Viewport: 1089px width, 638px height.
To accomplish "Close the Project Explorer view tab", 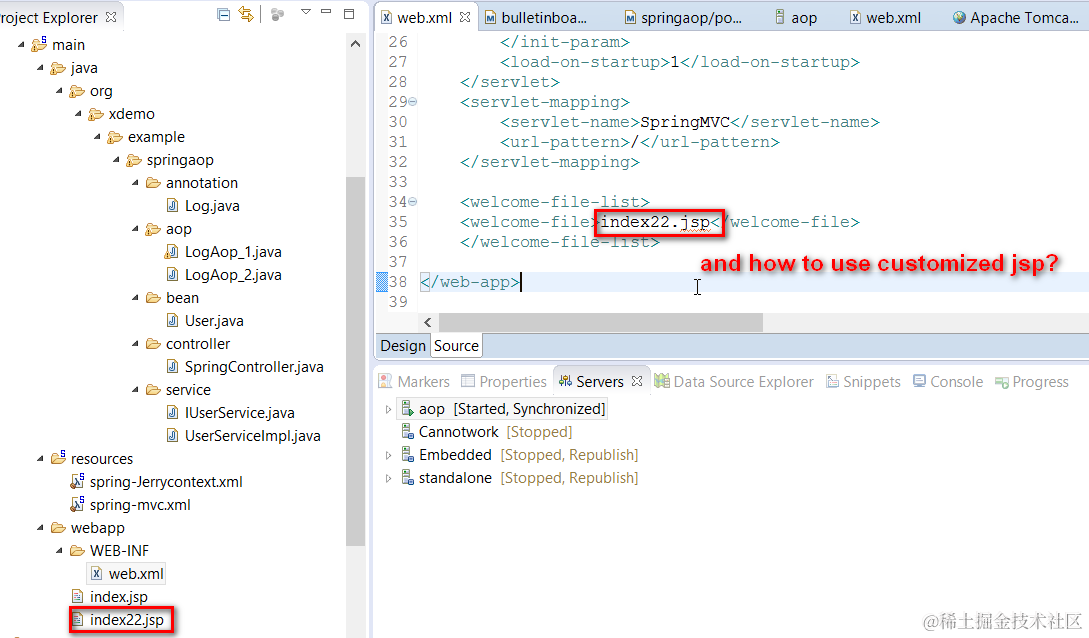I will [111, 17].
